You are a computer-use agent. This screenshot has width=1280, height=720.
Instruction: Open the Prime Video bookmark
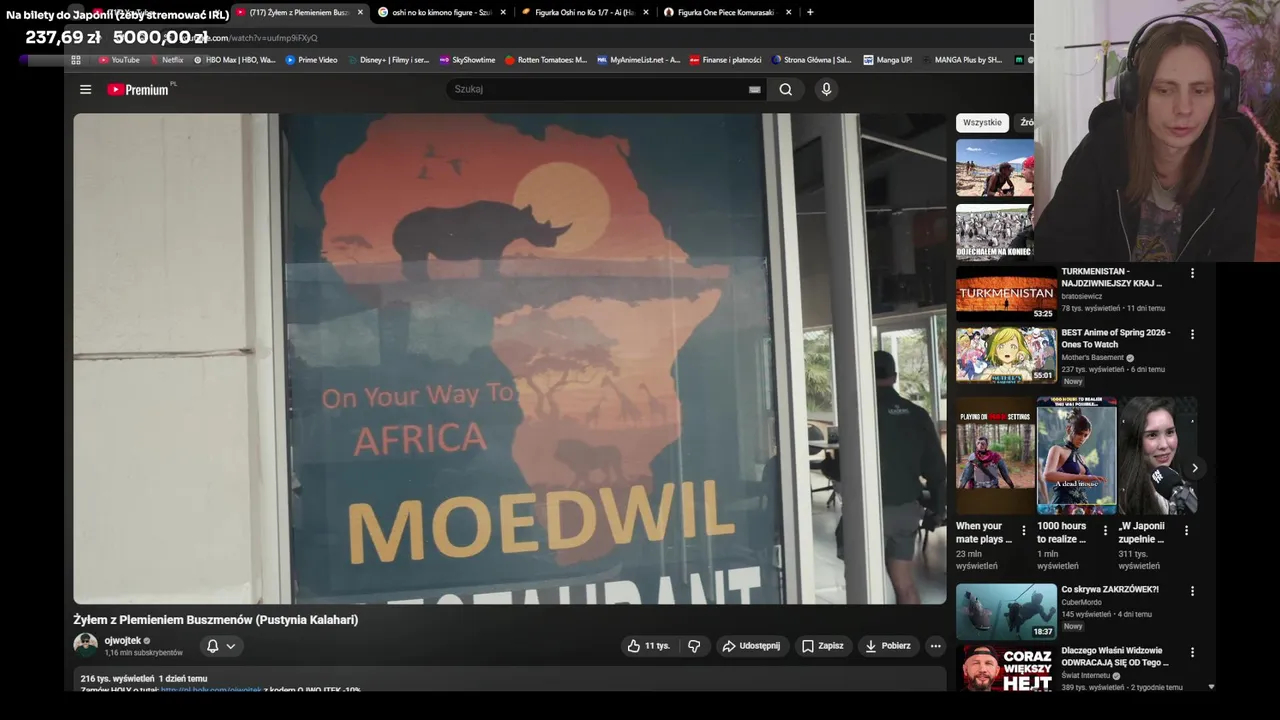click(311, 60)
